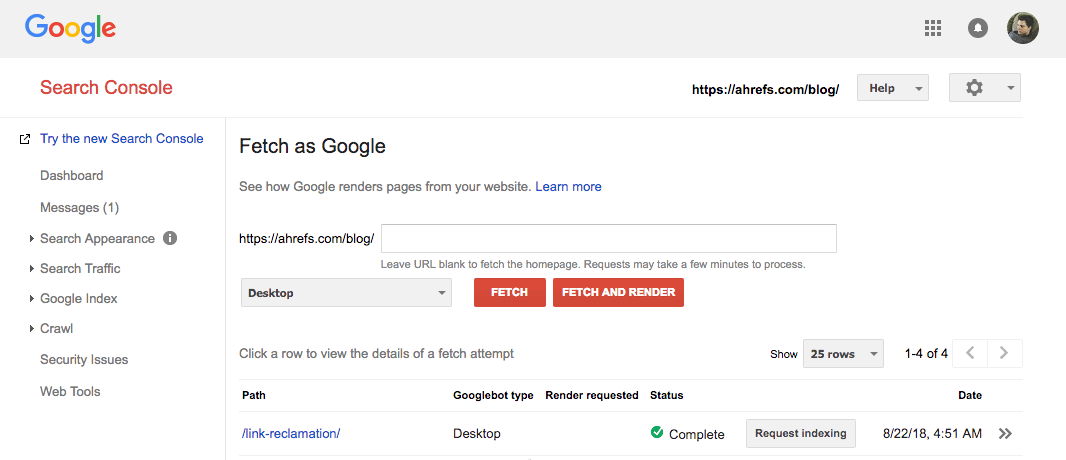The image size is (1066, 460).
Task: Open the Desktop Googlebot type dropdown
Action: [x=346, y=293]
